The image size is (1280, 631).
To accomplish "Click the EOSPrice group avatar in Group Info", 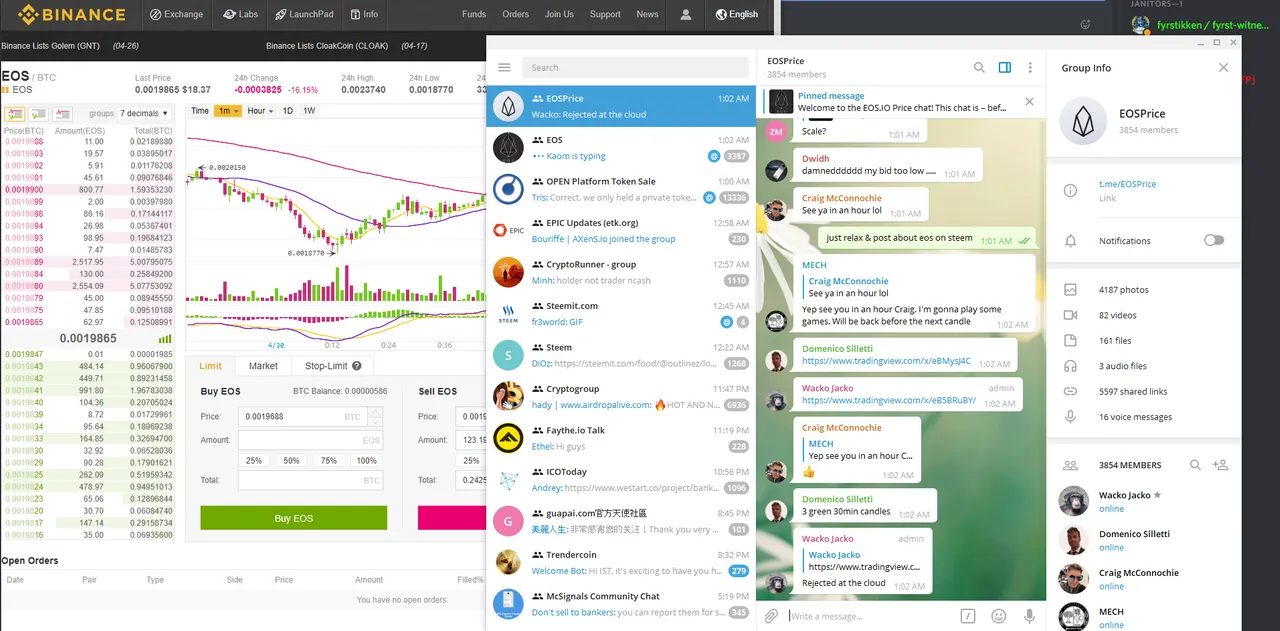I will coord(1084,121).
